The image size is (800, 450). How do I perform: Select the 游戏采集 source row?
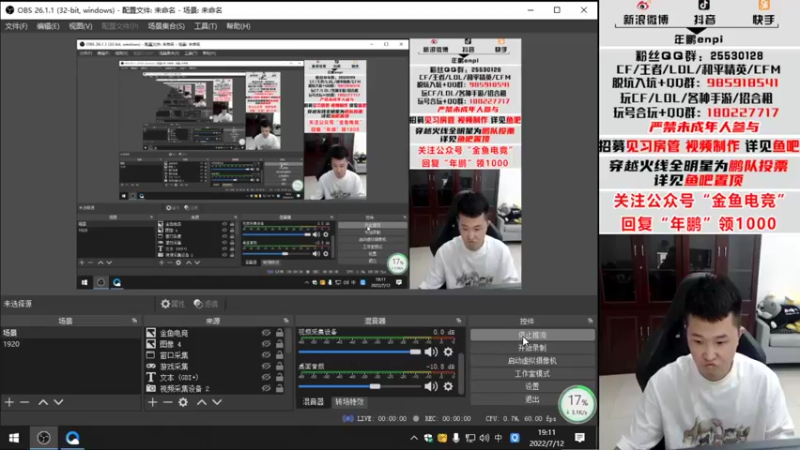point(216,366)
